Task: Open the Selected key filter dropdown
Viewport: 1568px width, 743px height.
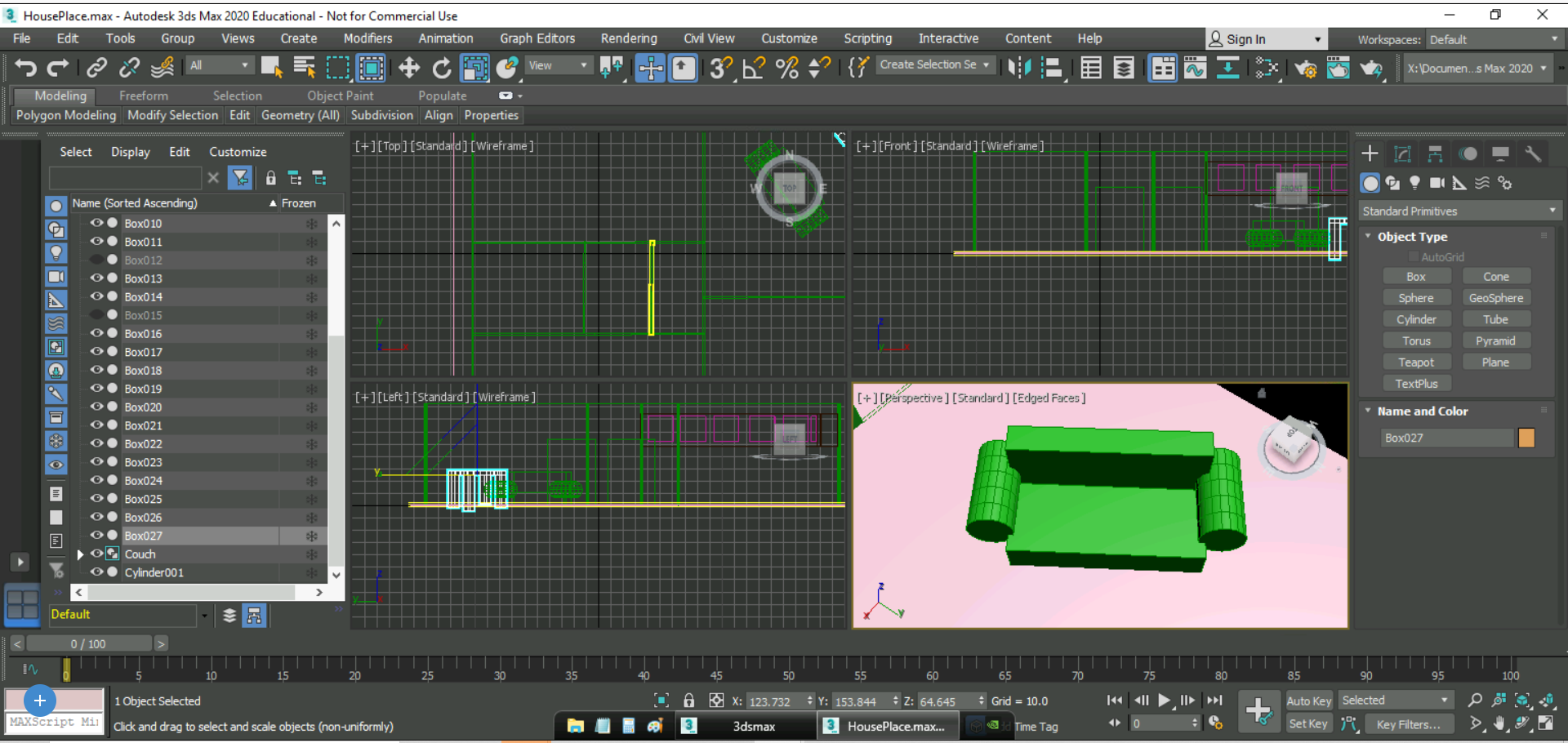Action: 1395,701
